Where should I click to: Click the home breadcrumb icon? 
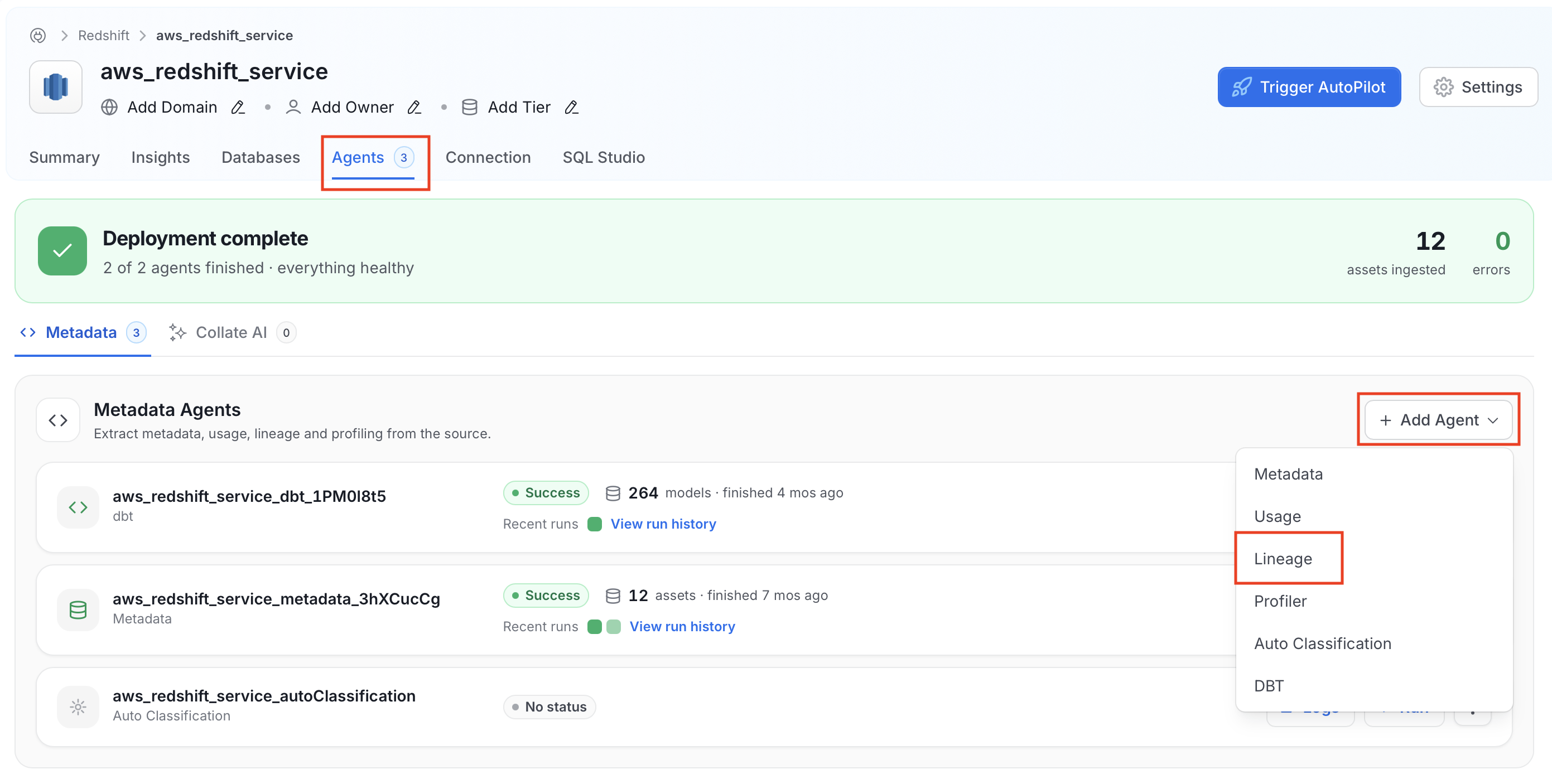38,36
